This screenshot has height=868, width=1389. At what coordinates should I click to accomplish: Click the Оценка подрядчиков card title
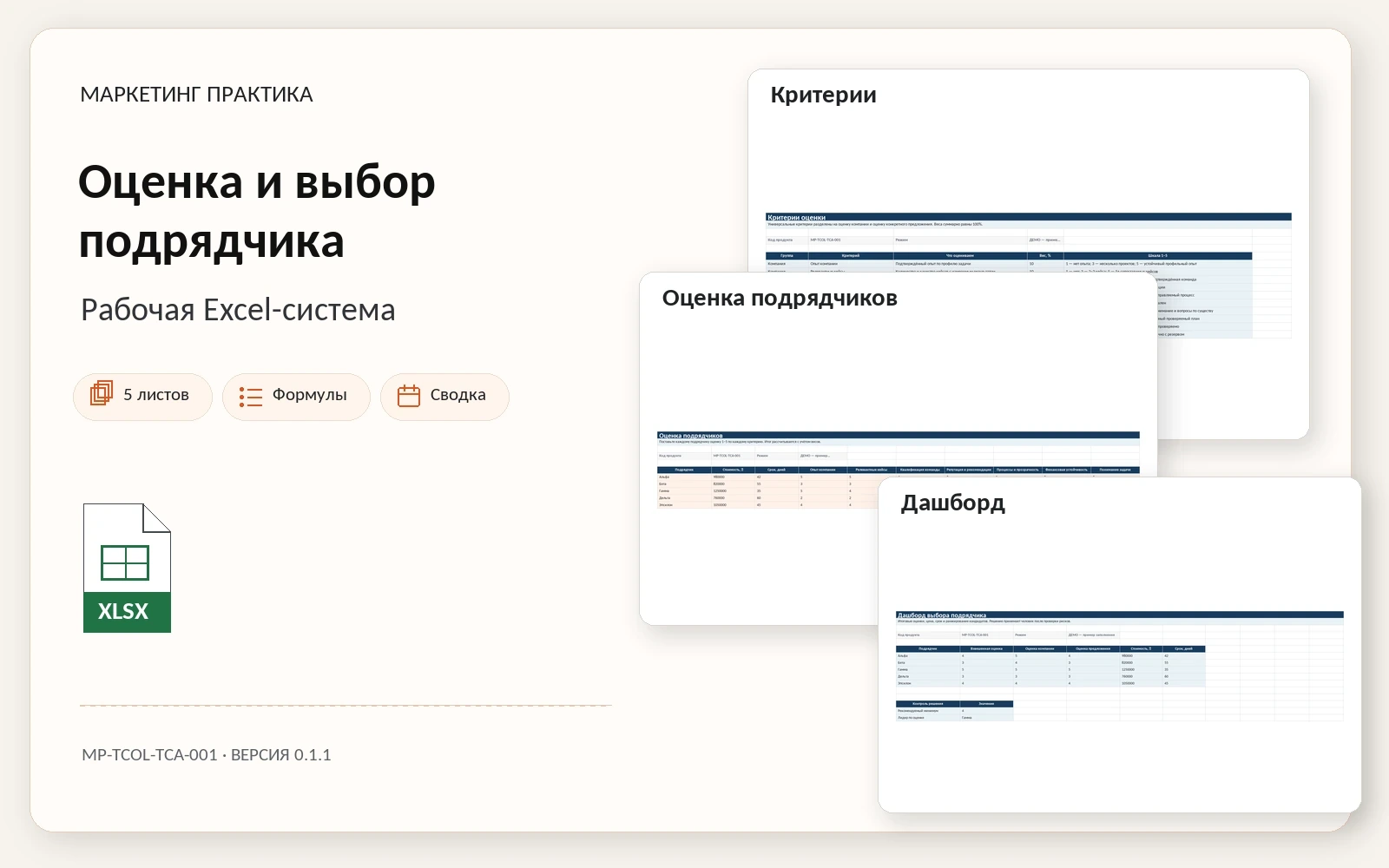(780, 298)
